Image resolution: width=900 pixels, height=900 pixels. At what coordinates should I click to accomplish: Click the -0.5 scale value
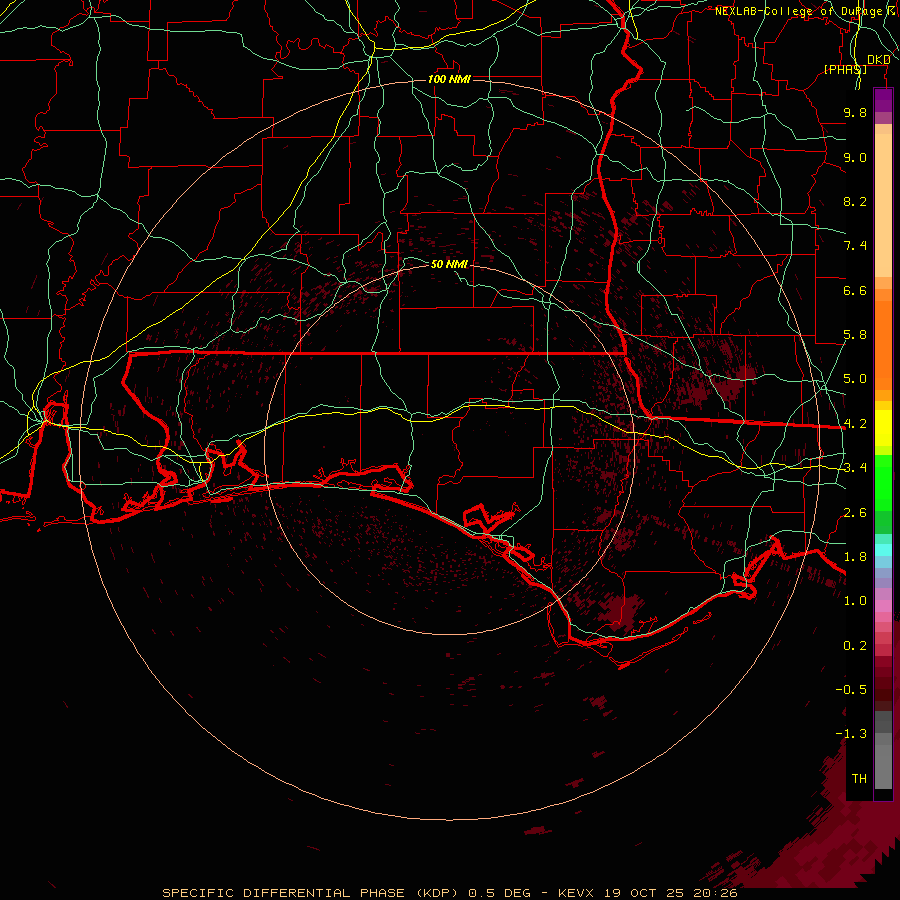click(x=851, y=690)
